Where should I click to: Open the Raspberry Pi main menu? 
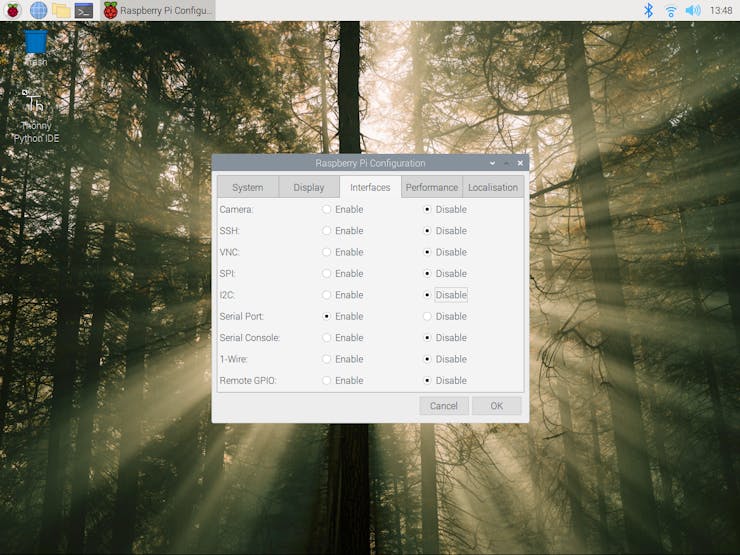point(13,10)
